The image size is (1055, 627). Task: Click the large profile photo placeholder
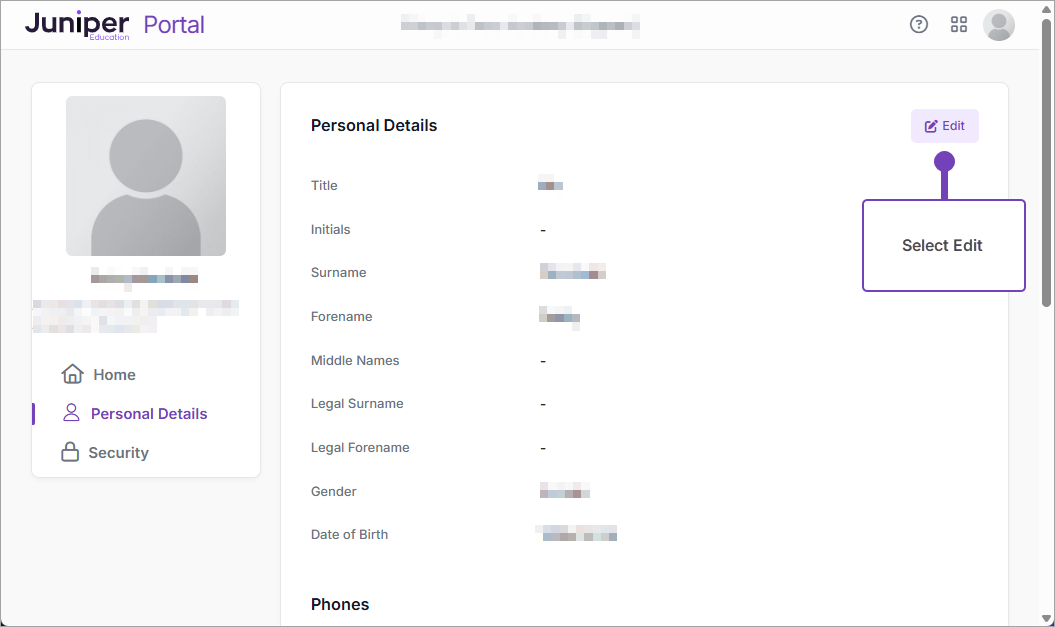click(146, 176)
